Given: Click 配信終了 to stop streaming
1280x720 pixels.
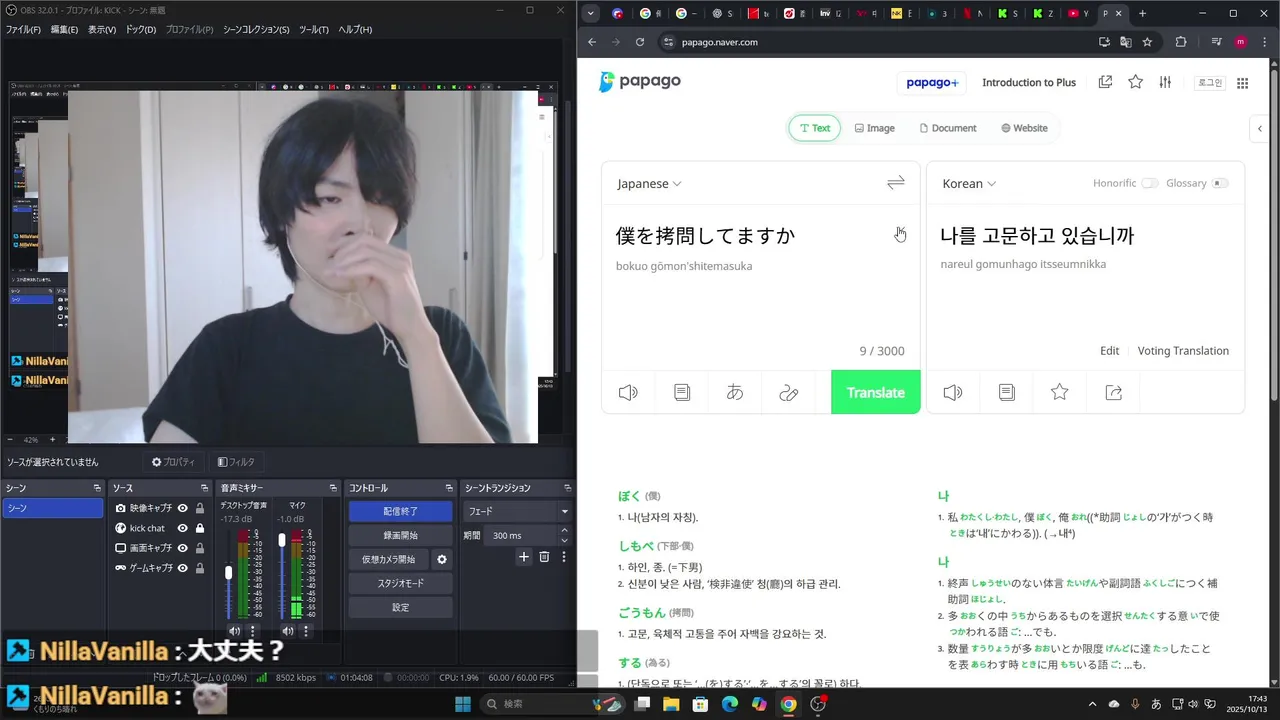Looking at the screenshot, I should (400, 511).
